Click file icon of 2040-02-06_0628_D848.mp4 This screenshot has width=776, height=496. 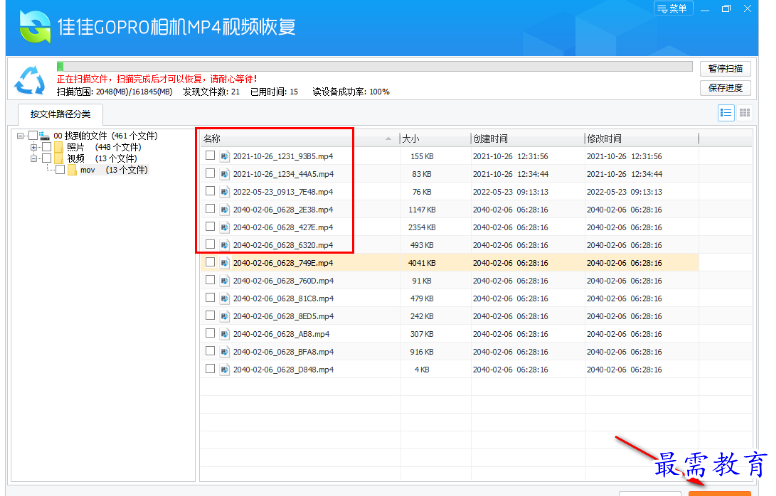(x=225, y=369)
